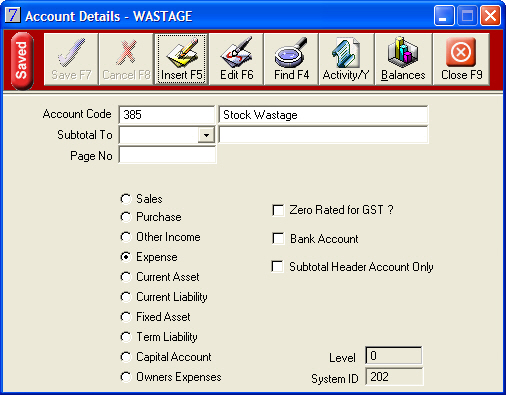The image size is (506, 395).
Task: Click the application icon in title bar
Action: [13, 15]
